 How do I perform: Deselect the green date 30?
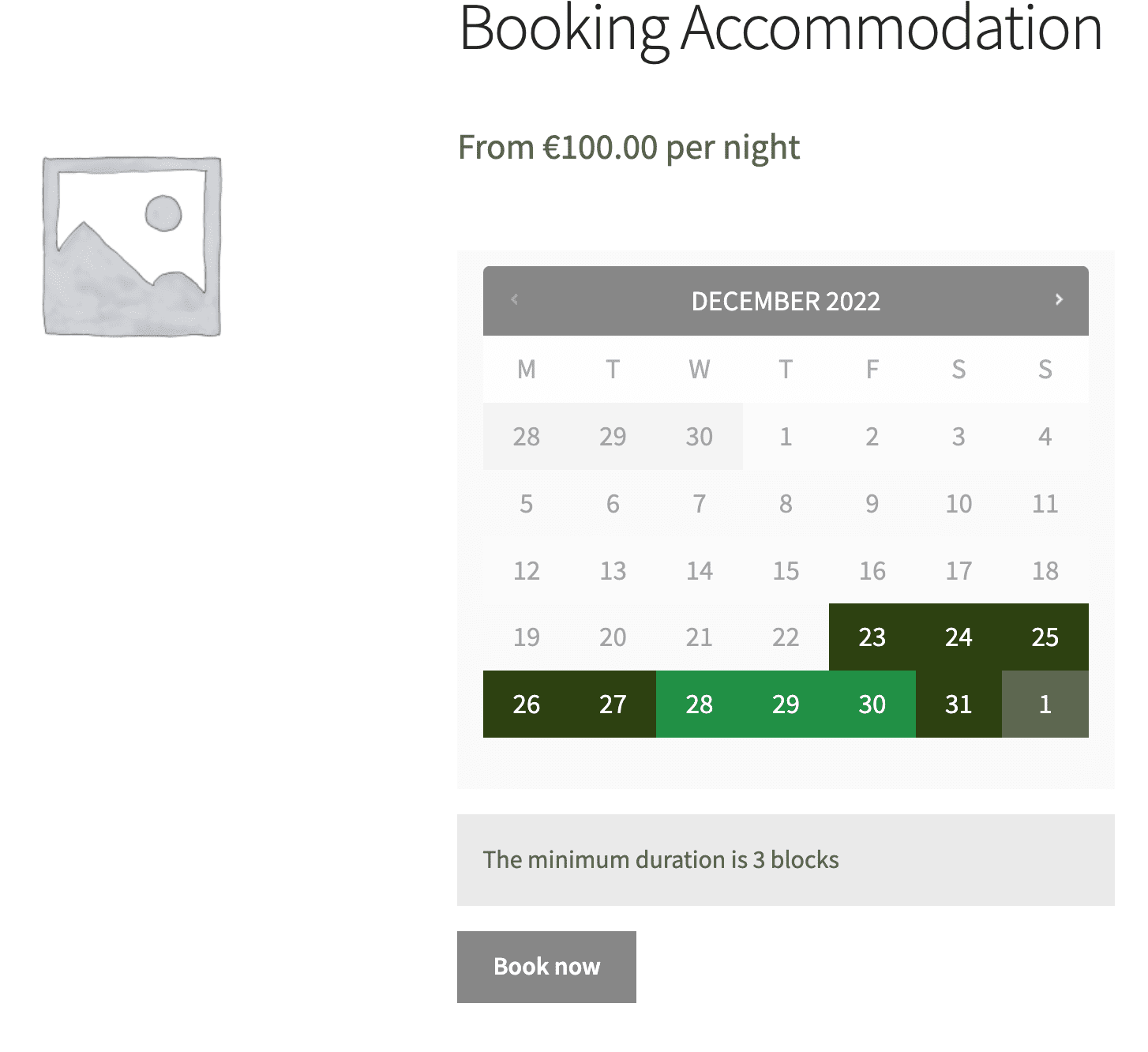tap(872, 704)
